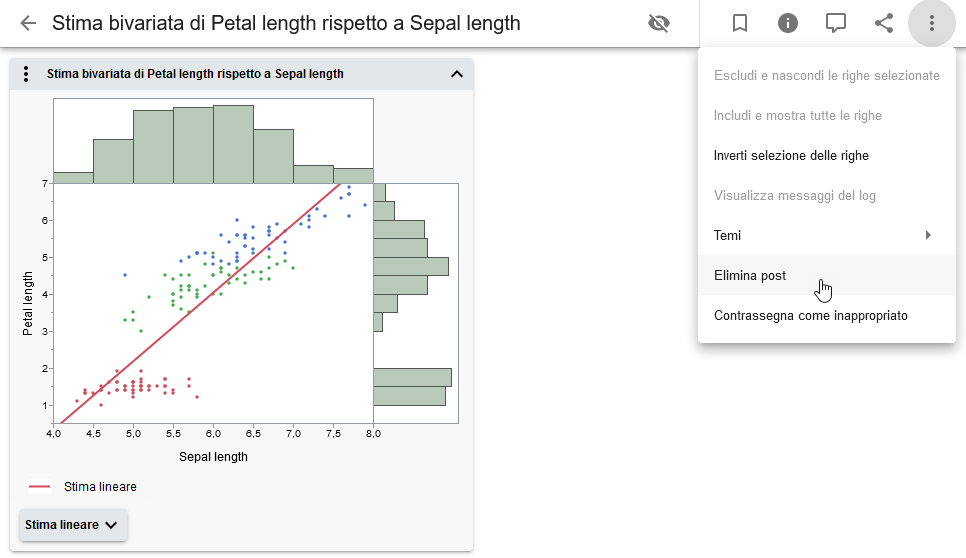Image resolution: width=966 pixels, height=558 pixels.
Task: Click the report panel title text
Action: 195,74
